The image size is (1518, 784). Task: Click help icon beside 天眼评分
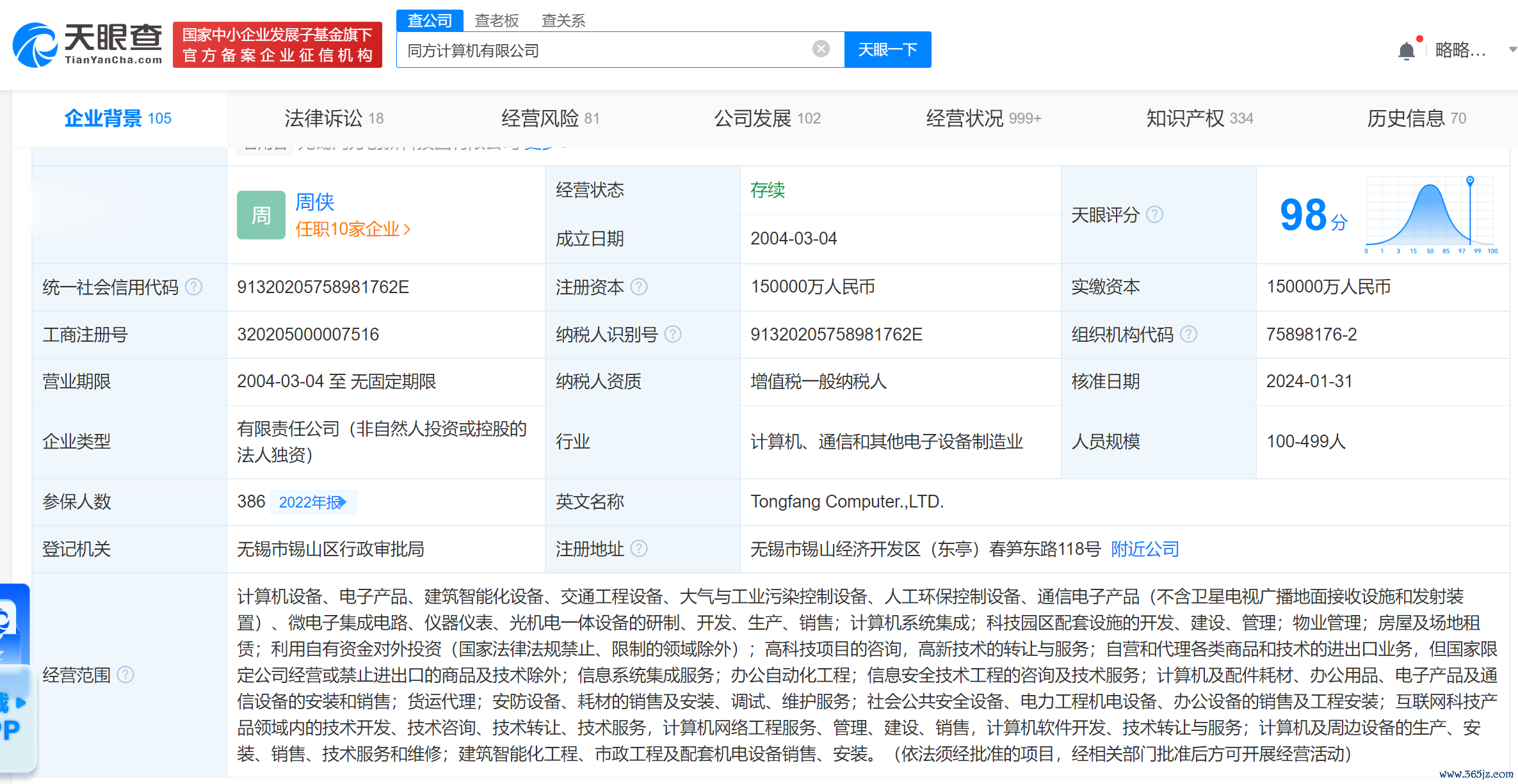point(1154,214)
